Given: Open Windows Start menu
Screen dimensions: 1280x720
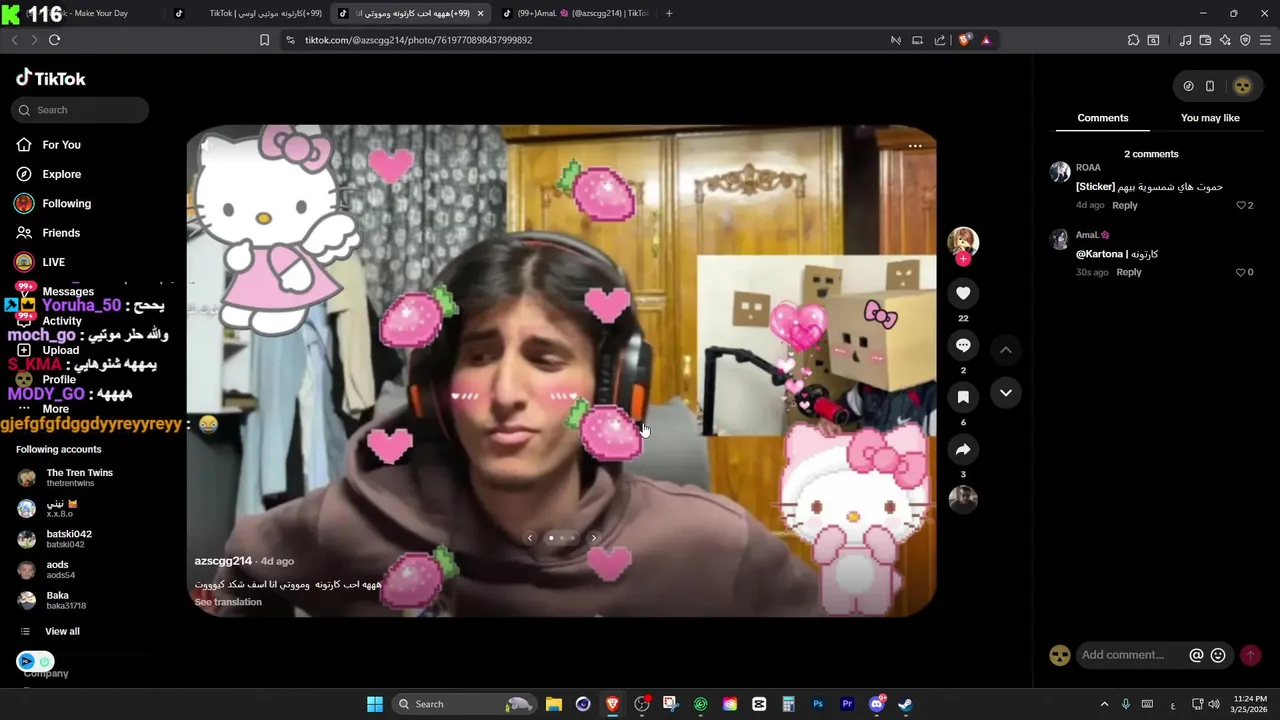Looking at the screenshot, I should (375, 704).
